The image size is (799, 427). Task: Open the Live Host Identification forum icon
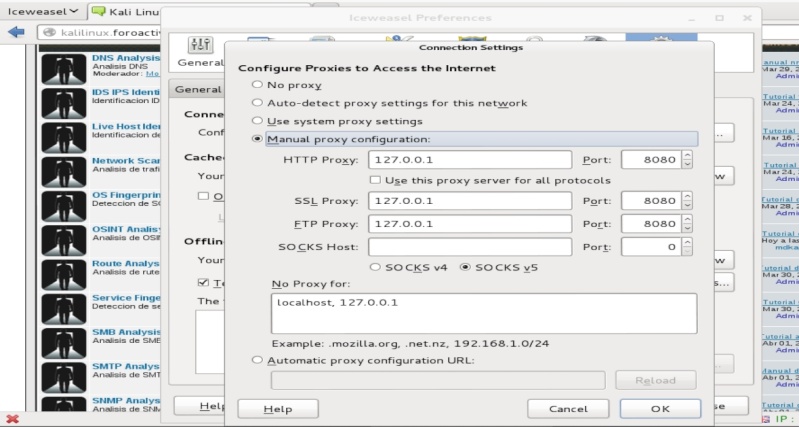64,138
